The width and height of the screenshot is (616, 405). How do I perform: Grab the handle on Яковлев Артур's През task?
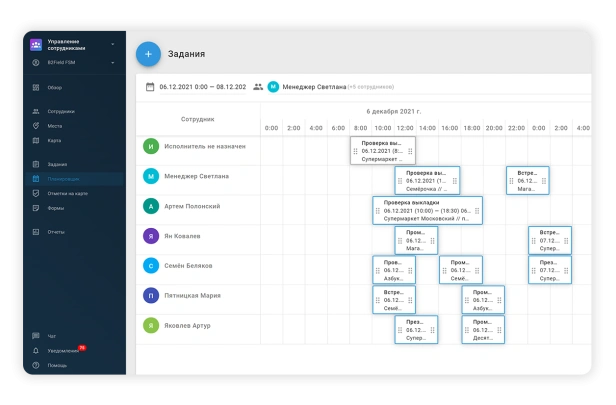click(400, 330)
